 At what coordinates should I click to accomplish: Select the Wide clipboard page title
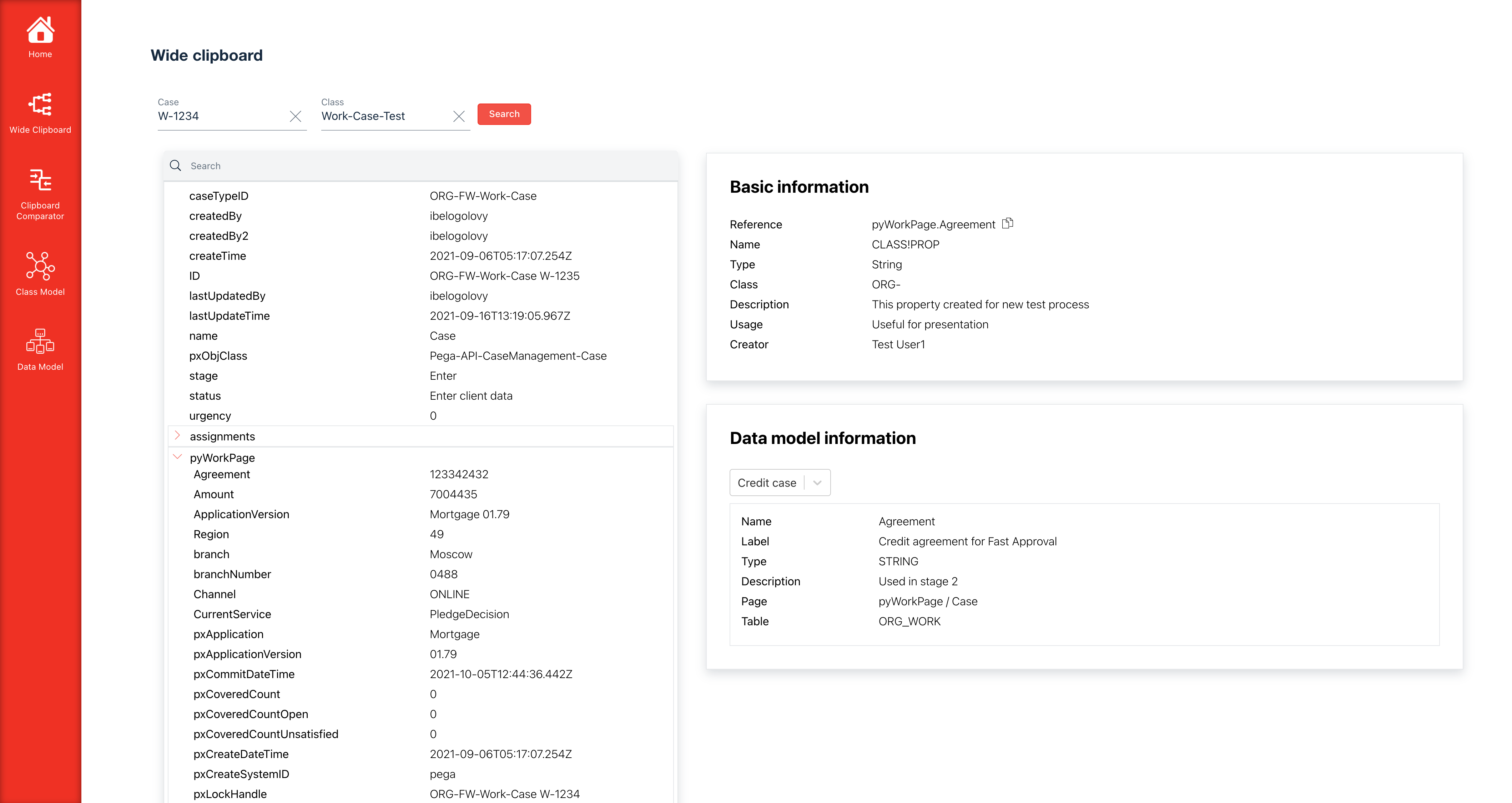tap(207, 55)
